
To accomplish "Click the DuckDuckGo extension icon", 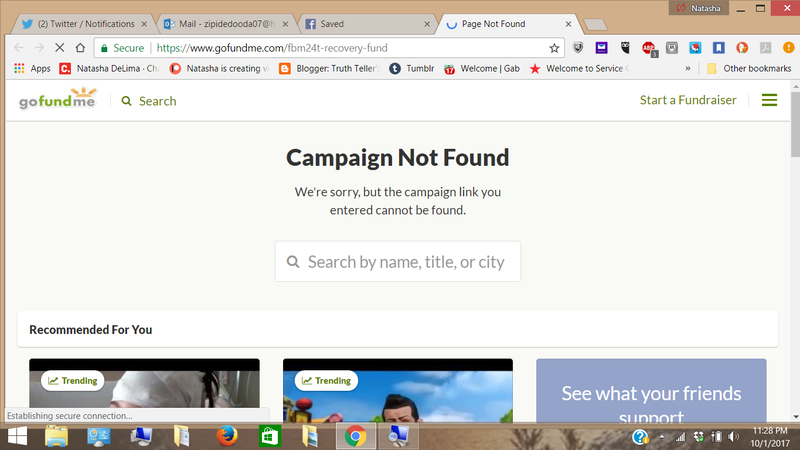I will 742,47.
